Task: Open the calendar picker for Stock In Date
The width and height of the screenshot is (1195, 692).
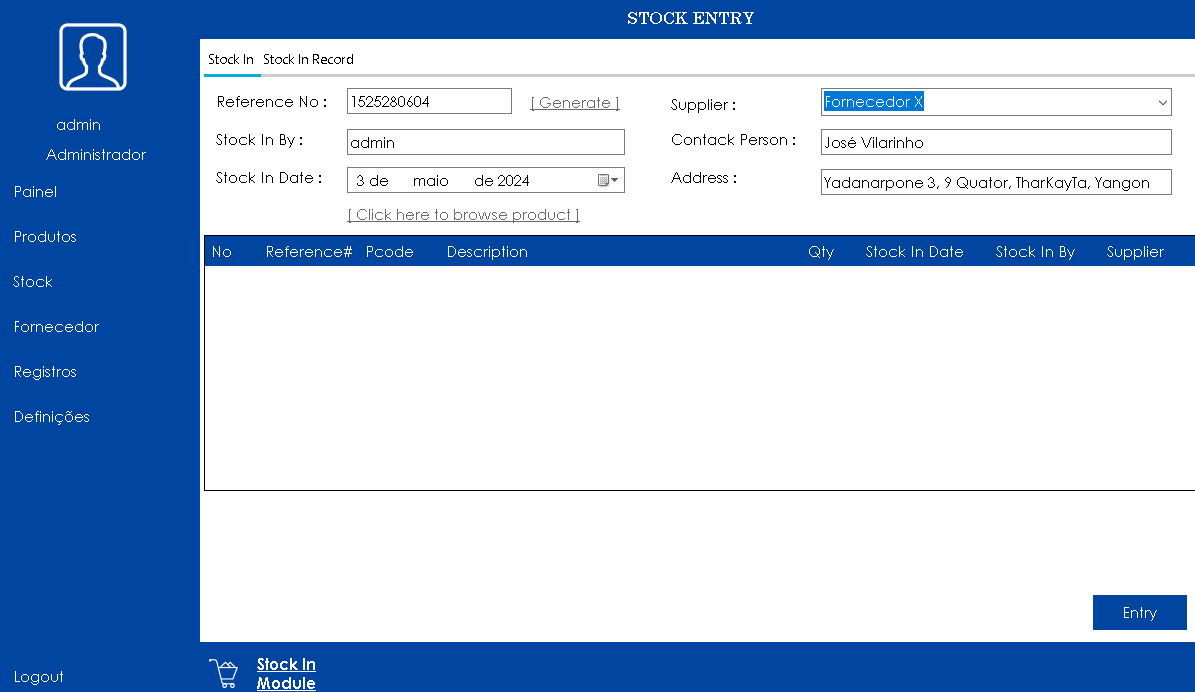Action: (x=607, y=181)
